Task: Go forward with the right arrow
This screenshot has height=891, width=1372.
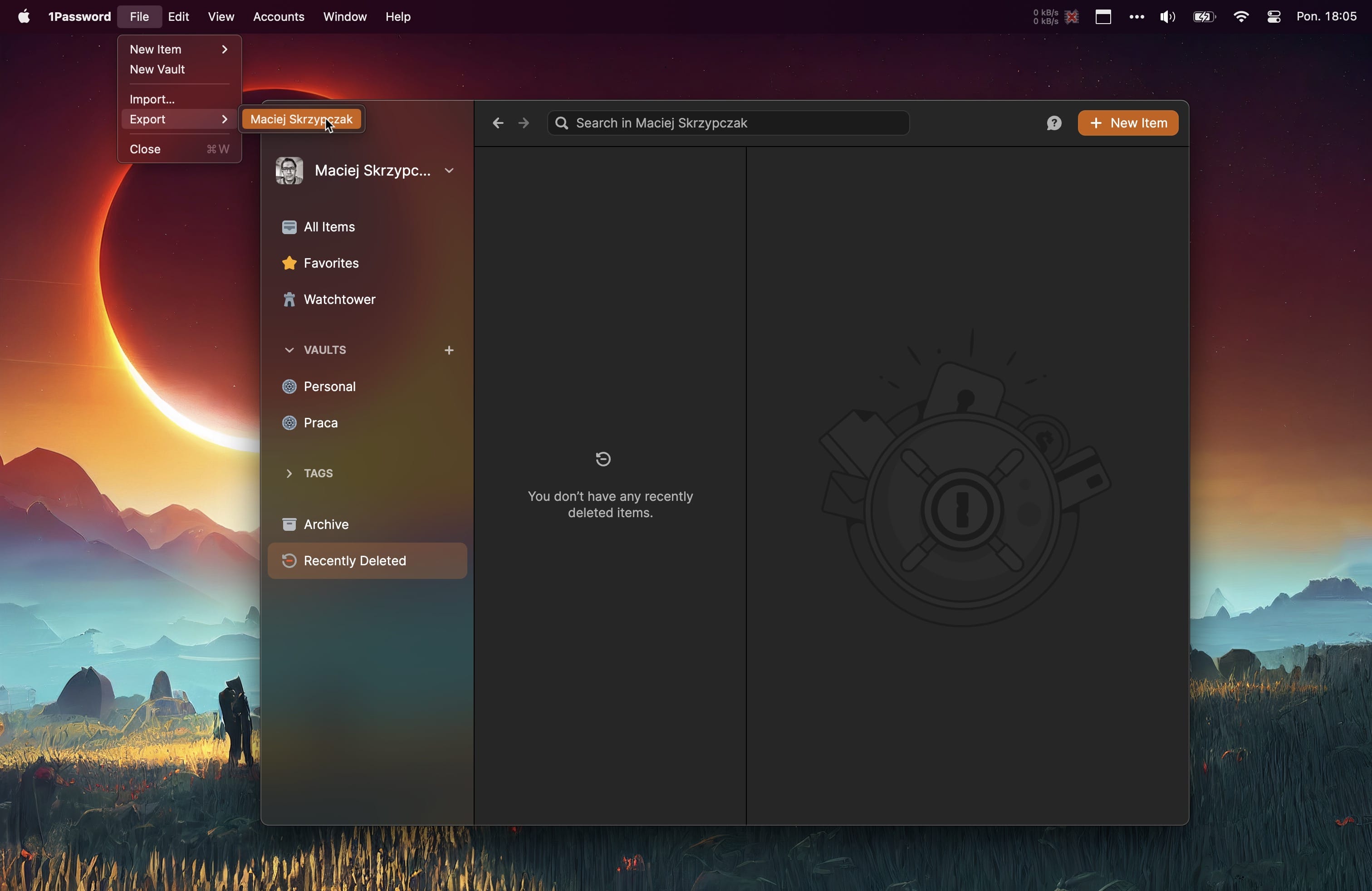Action: coord(524,123)
